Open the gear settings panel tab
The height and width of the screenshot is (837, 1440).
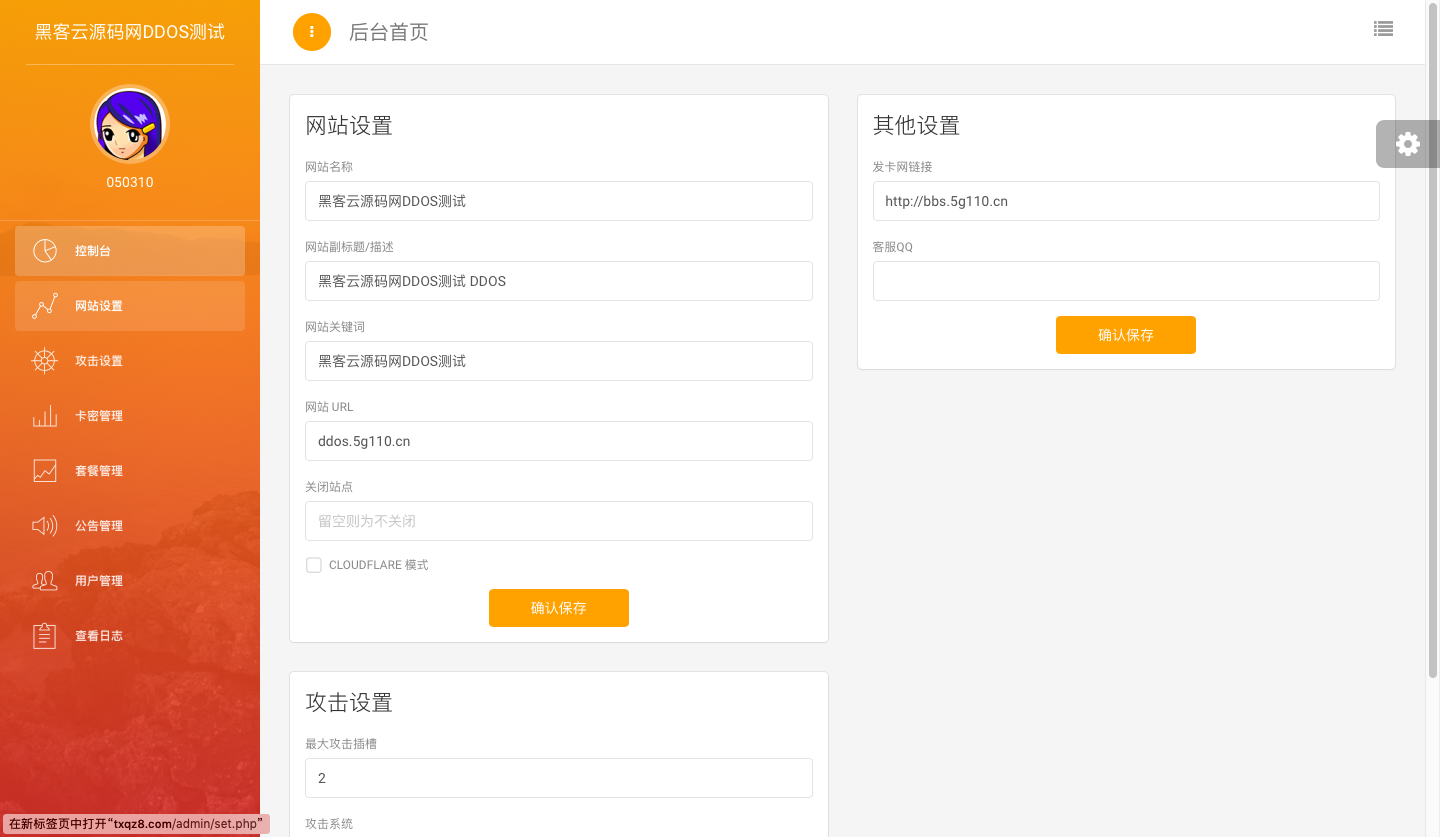pos(1408,144)
